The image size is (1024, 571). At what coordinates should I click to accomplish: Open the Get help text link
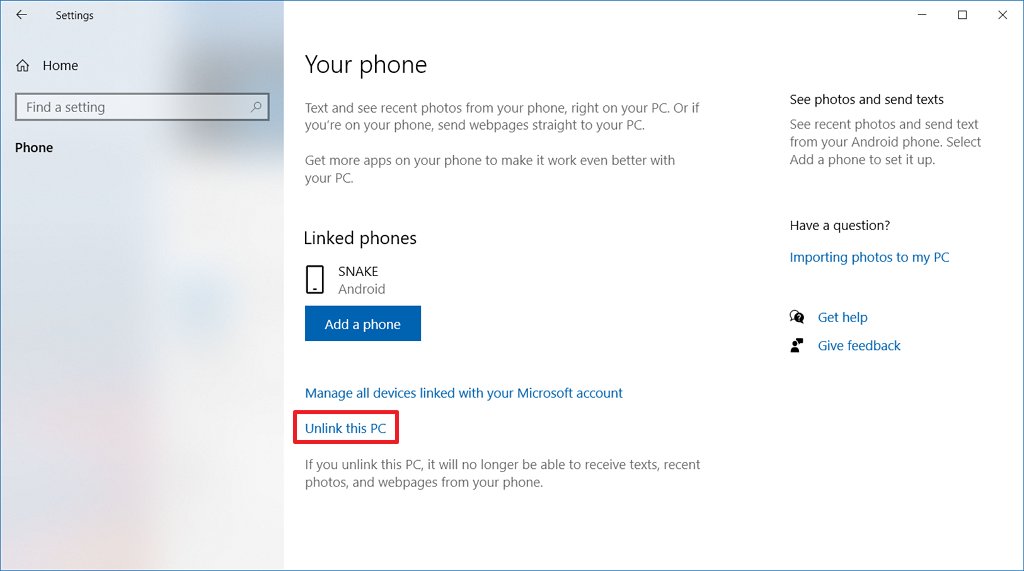pyautogui.click(x=842, y=317)
